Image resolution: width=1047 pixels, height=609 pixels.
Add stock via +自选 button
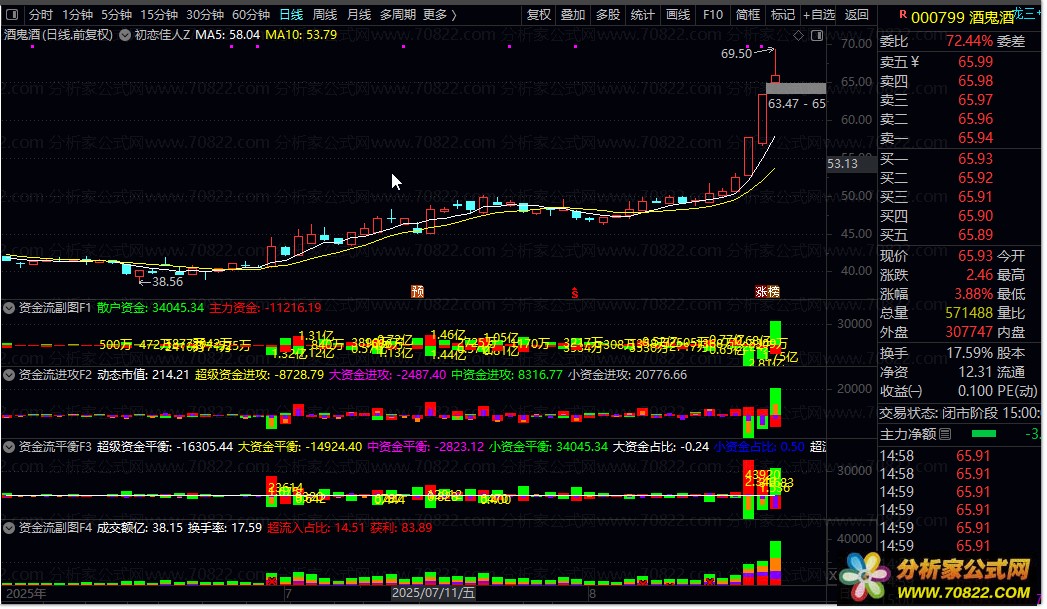[x=819, y=15]
